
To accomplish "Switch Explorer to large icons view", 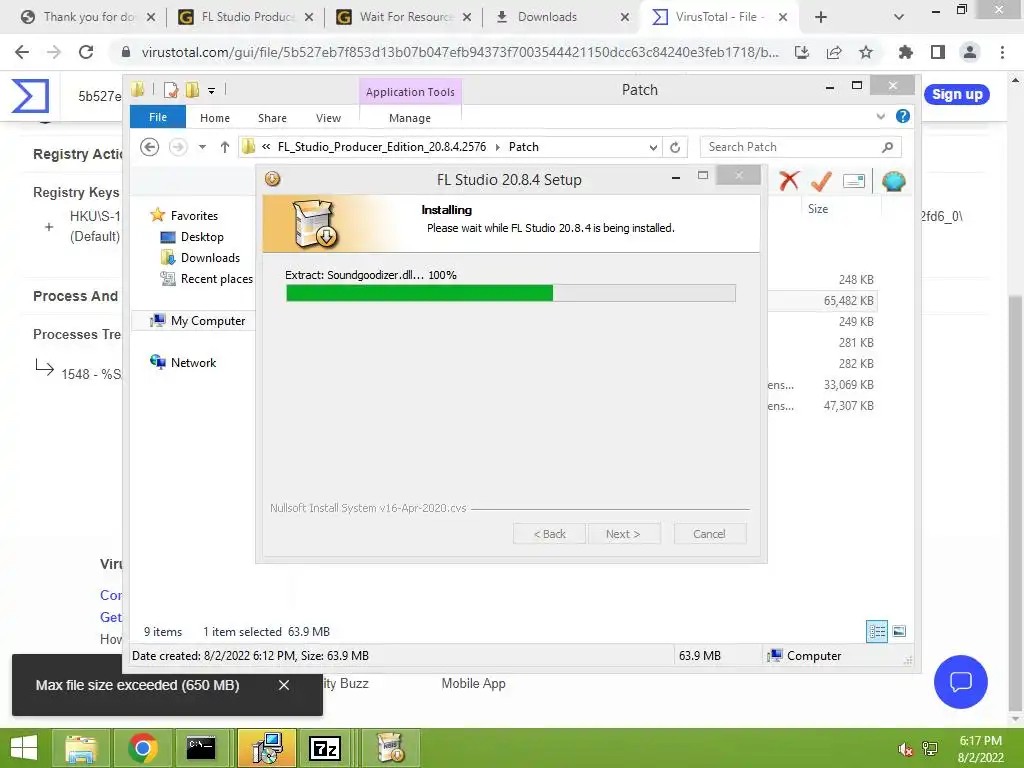I will (x=899, y=632).
